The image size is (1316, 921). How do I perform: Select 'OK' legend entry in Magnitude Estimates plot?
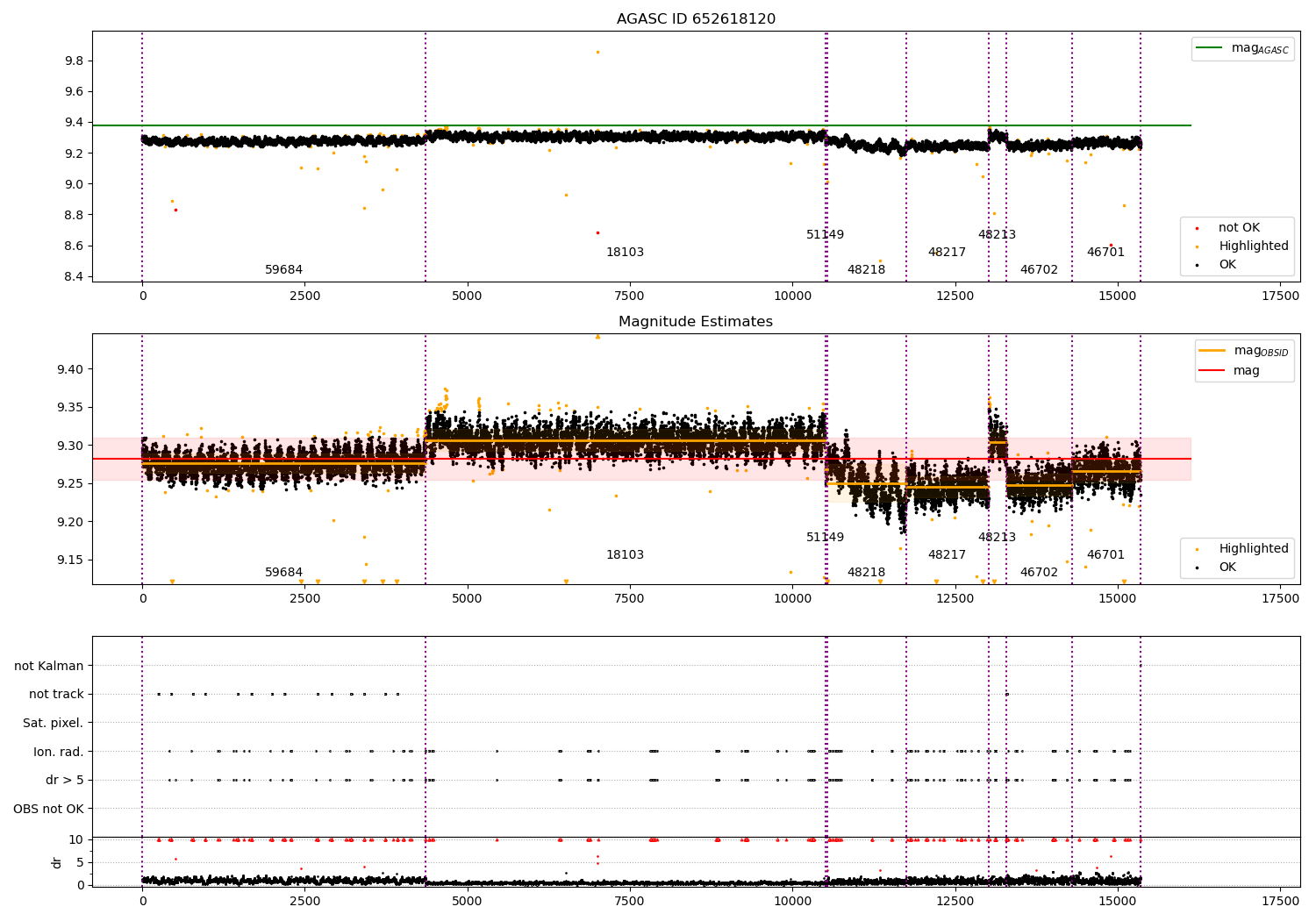click(1227, 568)
